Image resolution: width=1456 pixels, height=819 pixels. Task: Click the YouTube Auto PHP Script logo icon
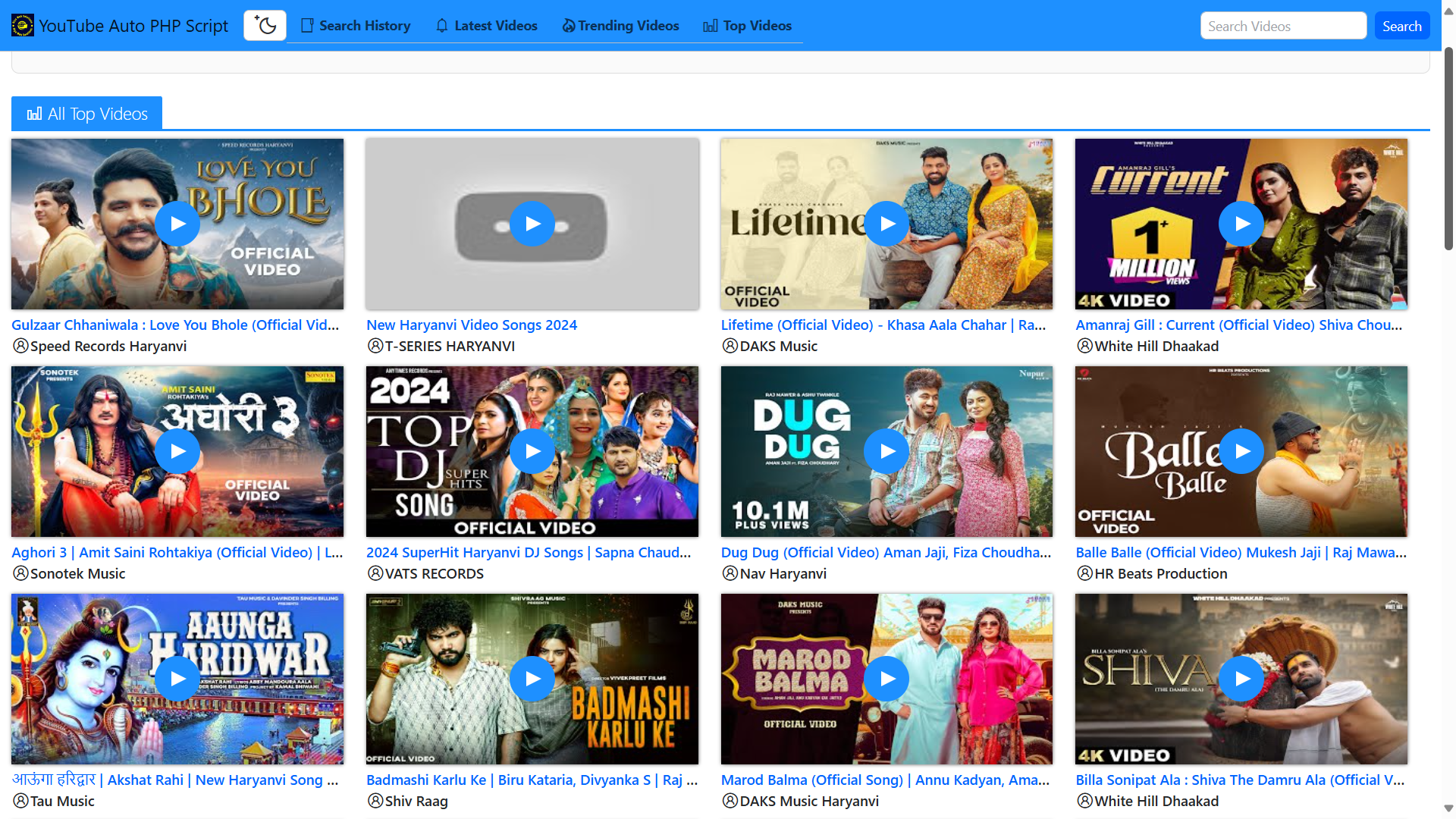(22, 26)
